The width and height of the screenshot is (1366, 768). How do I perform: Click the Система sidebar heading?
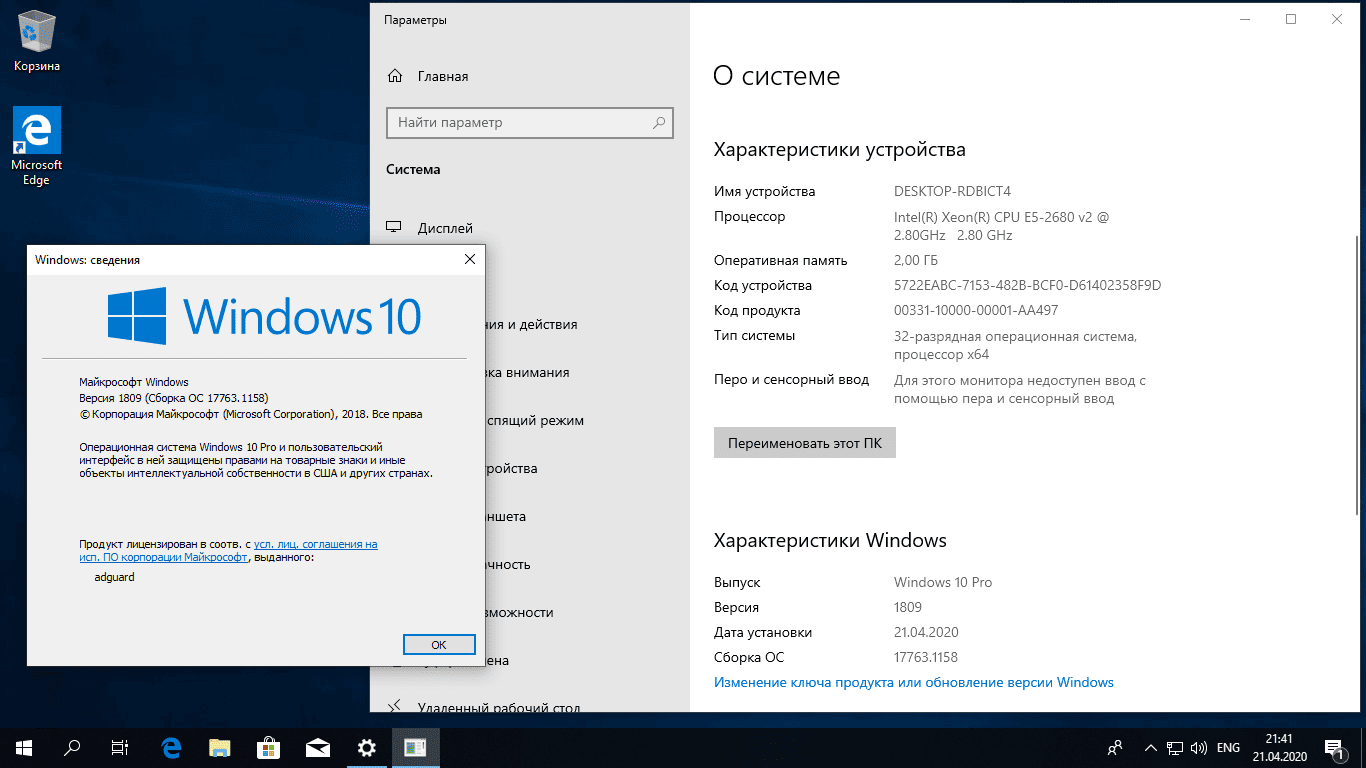coord(413,170)
